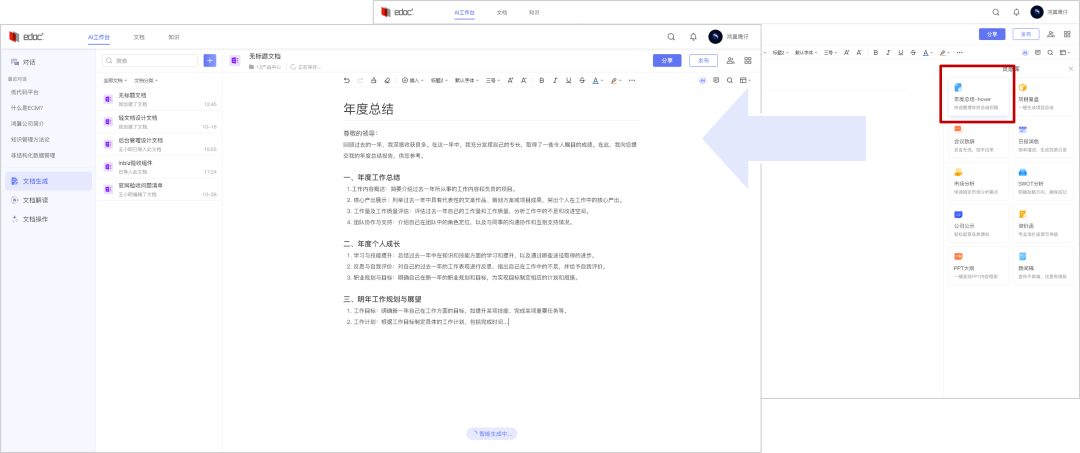Viewport: 1080px width, 453px height.
Task: Open 轻文档设计文档 in document list
Action: pyautogui.click(x=160, y=122)
